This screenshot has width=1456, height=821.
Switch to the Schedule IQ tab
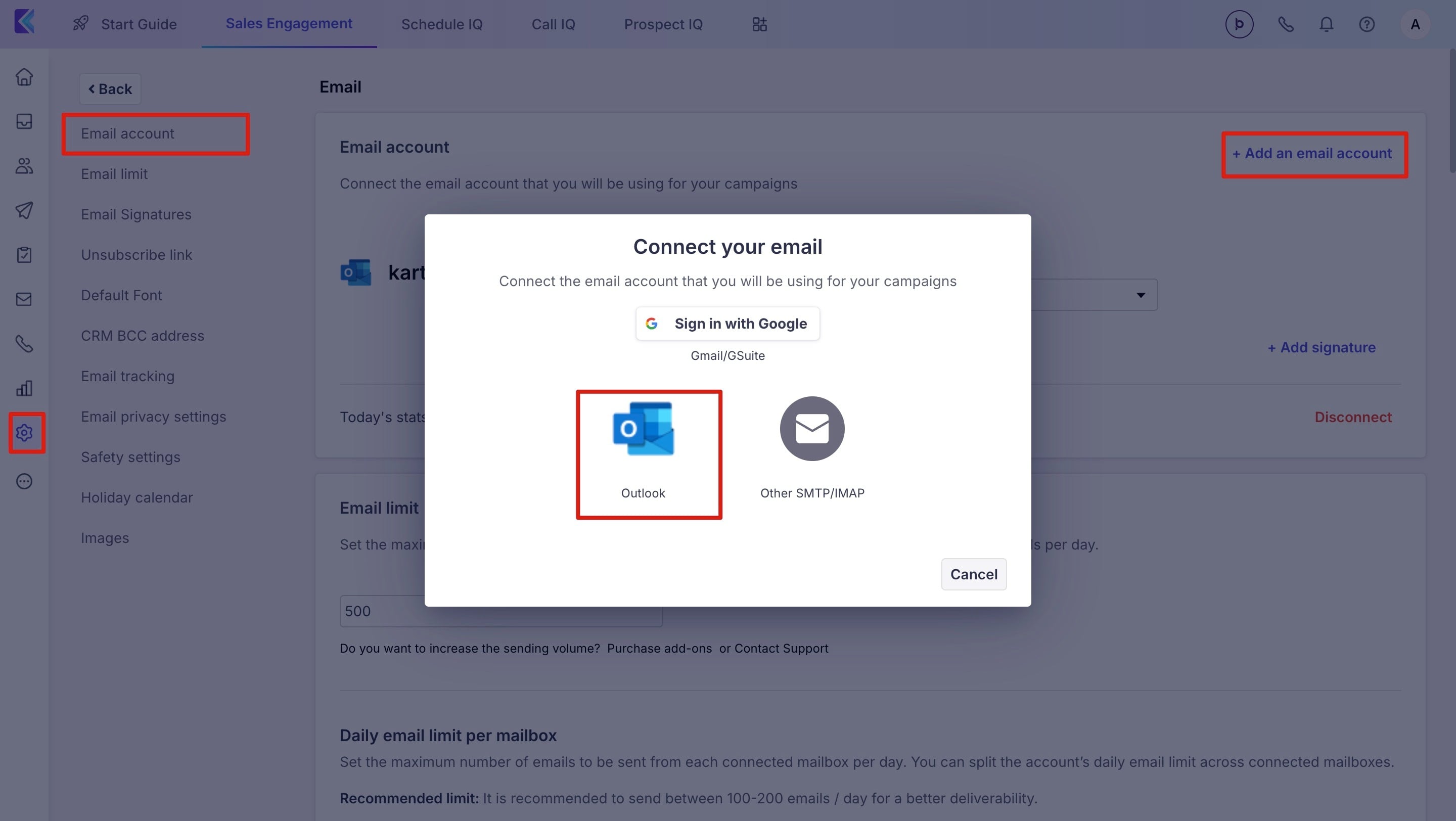[x=441, y=24]
